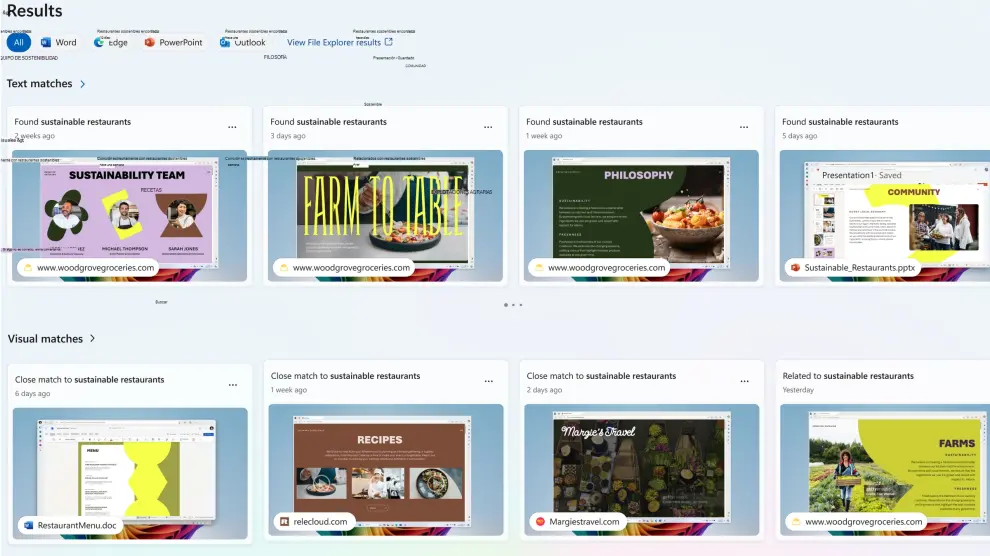This screenshot has width=990, height=556.
Task: Open more options on Philosophy card
Action: click(x=744, y=127)
